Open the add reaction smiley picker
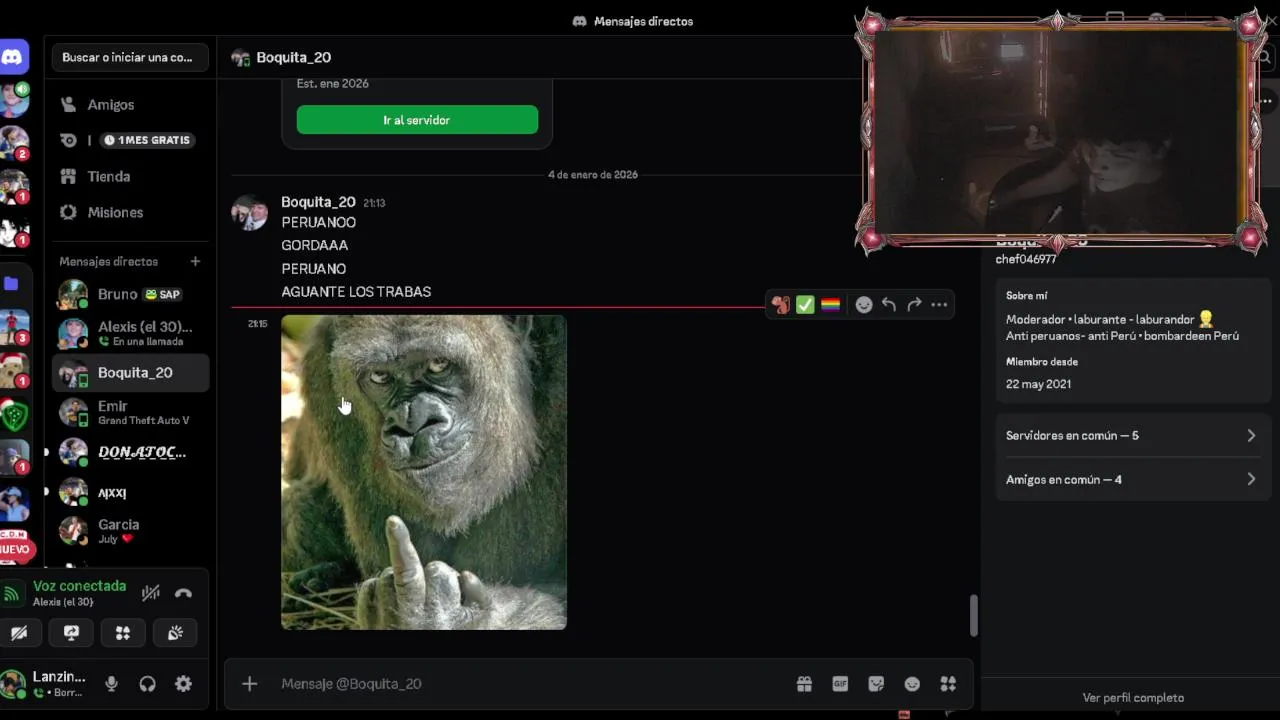1280x720 pixels. (864, 305)
